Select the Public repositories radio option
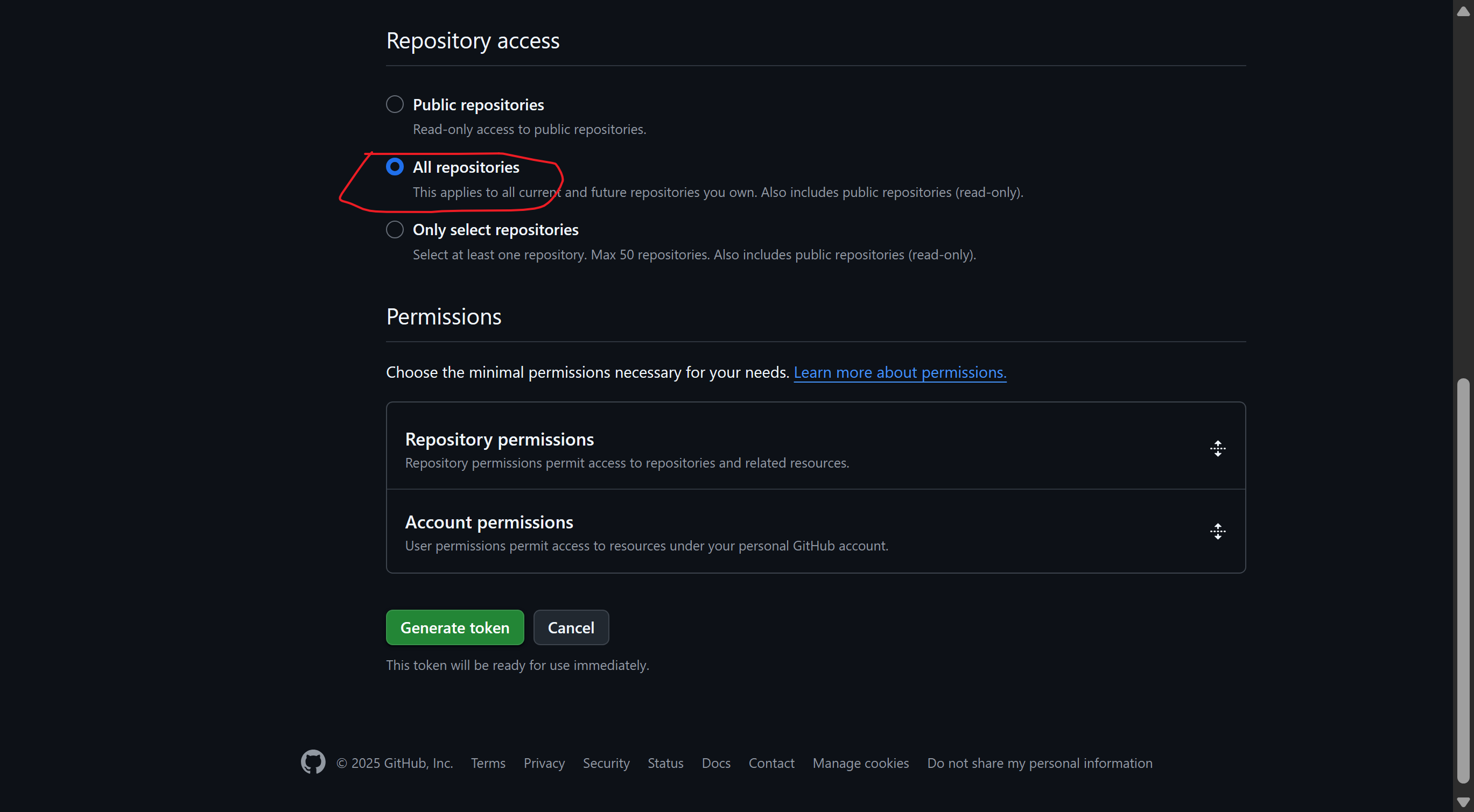This screenshot has height=812, width=1474. coord(395,104)
